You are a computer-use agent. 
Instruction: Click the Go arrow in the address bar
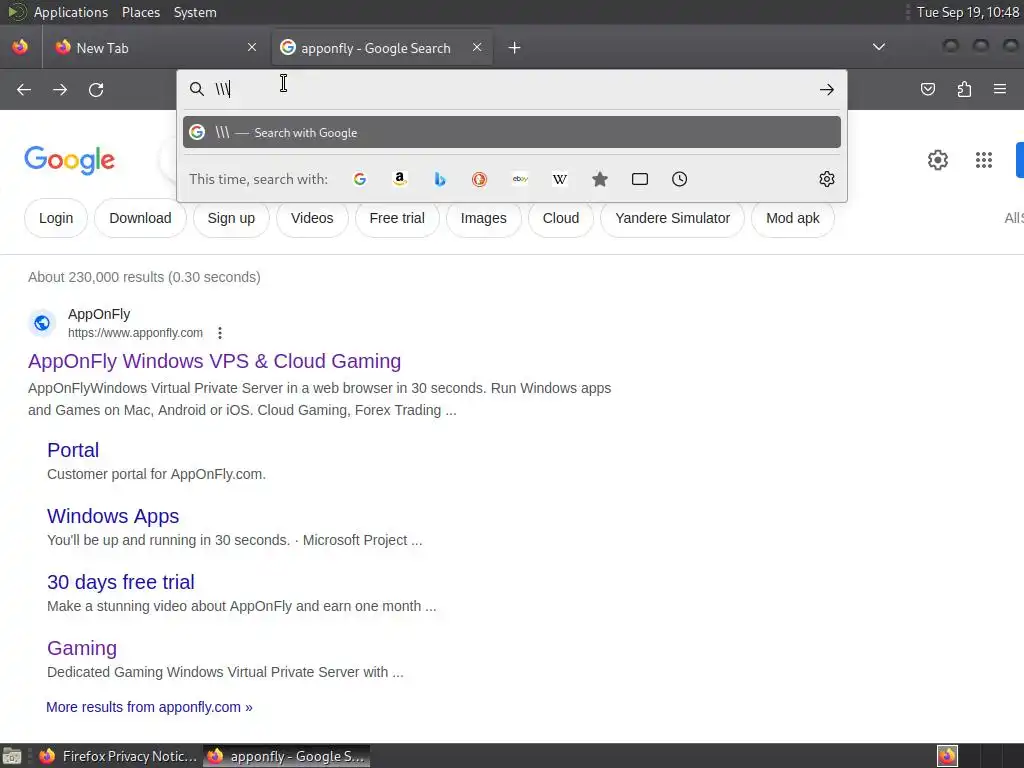(x=827, y=89)
